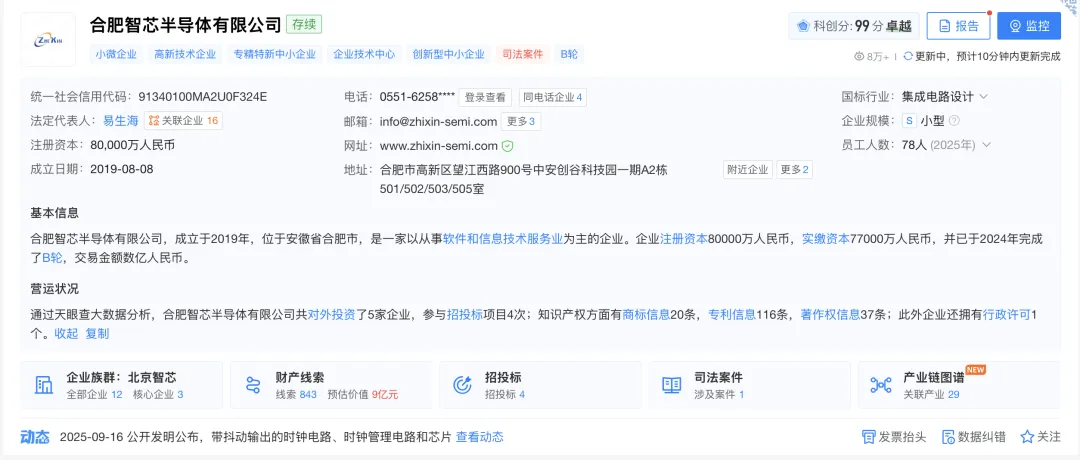Open 招投标 4 count link

[x=505, y=395]
